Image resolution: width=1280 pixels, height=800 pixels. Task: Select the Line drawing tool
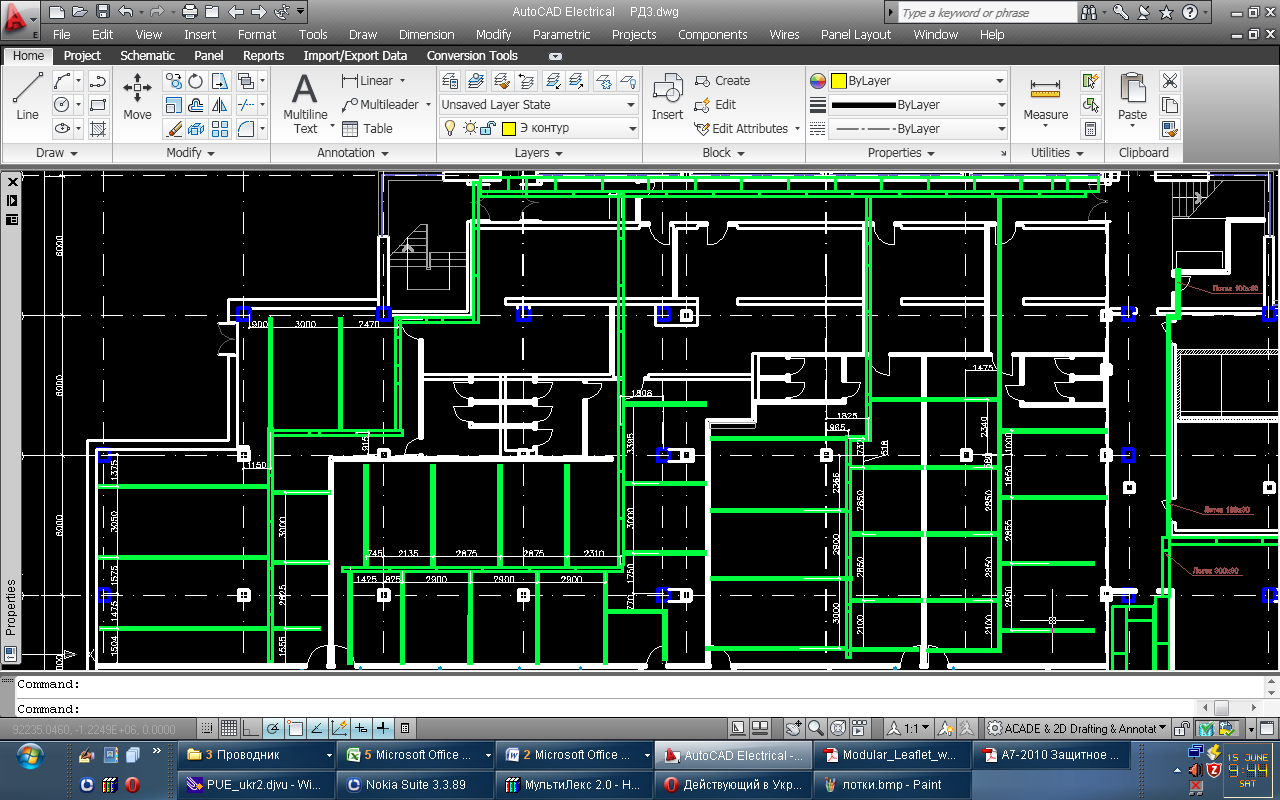tap(27, 97)
